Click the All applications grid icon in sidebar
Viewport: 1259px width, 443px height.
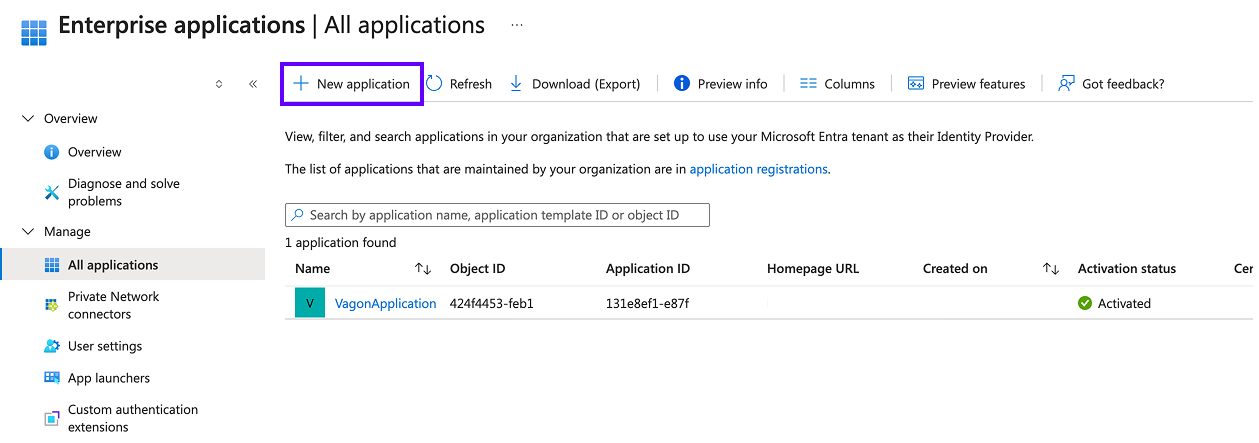coord(52,265)
